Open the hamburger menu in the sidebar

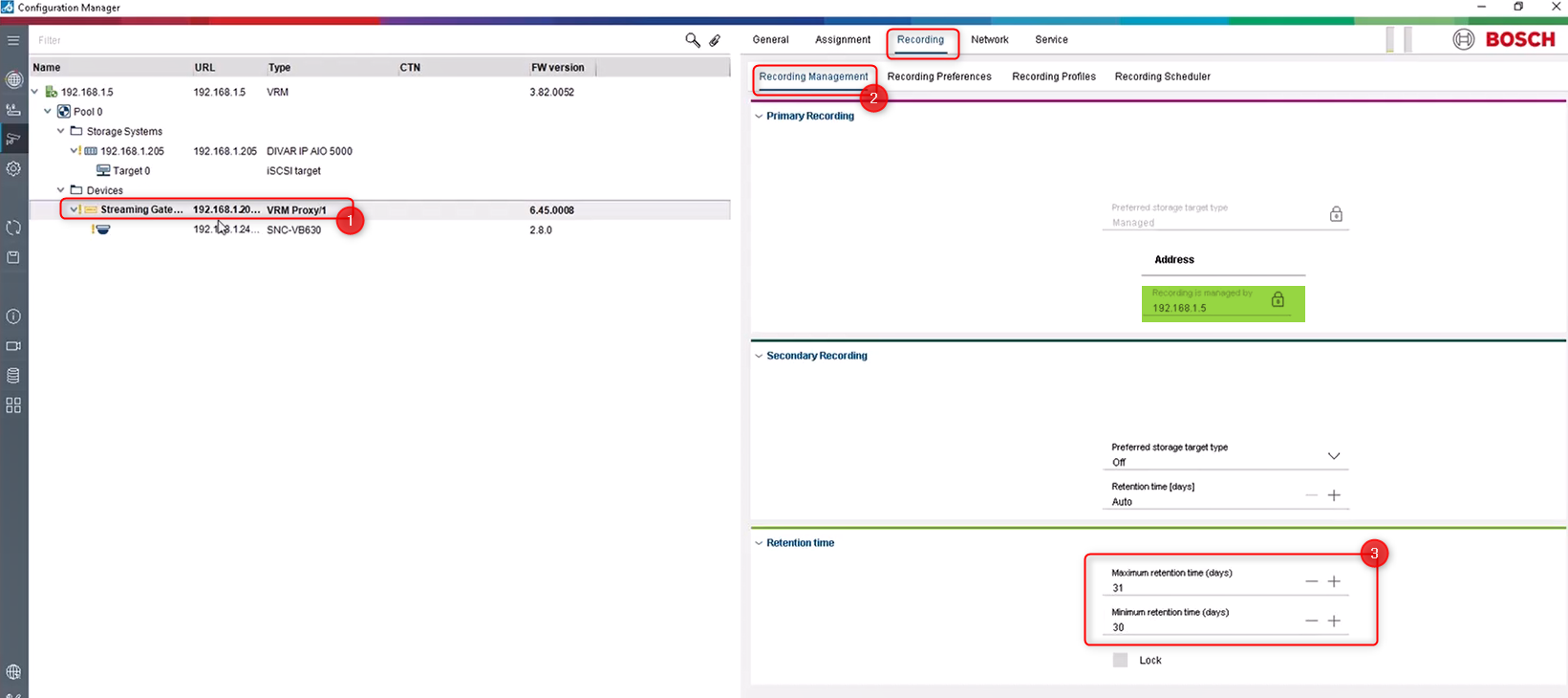[x=13, y=40]
